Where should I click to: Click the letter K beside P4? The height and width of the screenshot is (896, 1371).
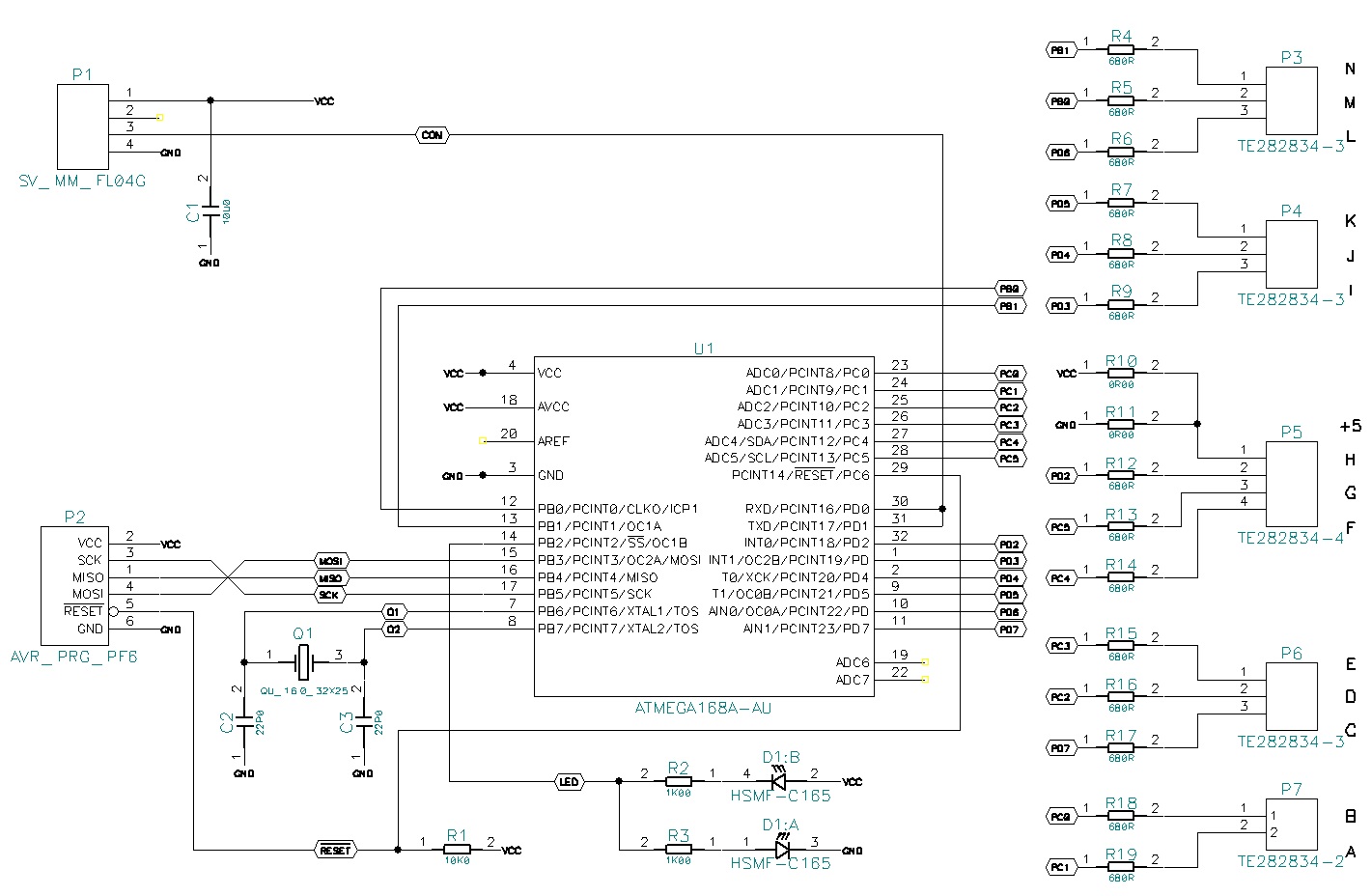coord(1351,221)
